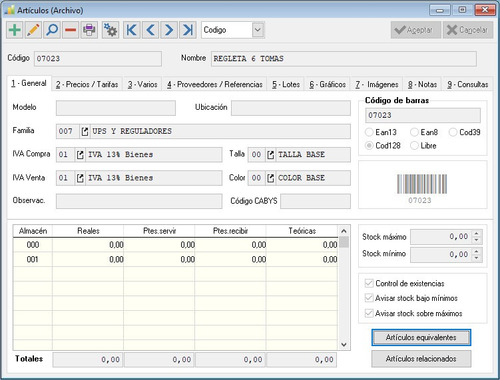
Task: Click the Código de barras field 07023
Action: click(423, 115)
